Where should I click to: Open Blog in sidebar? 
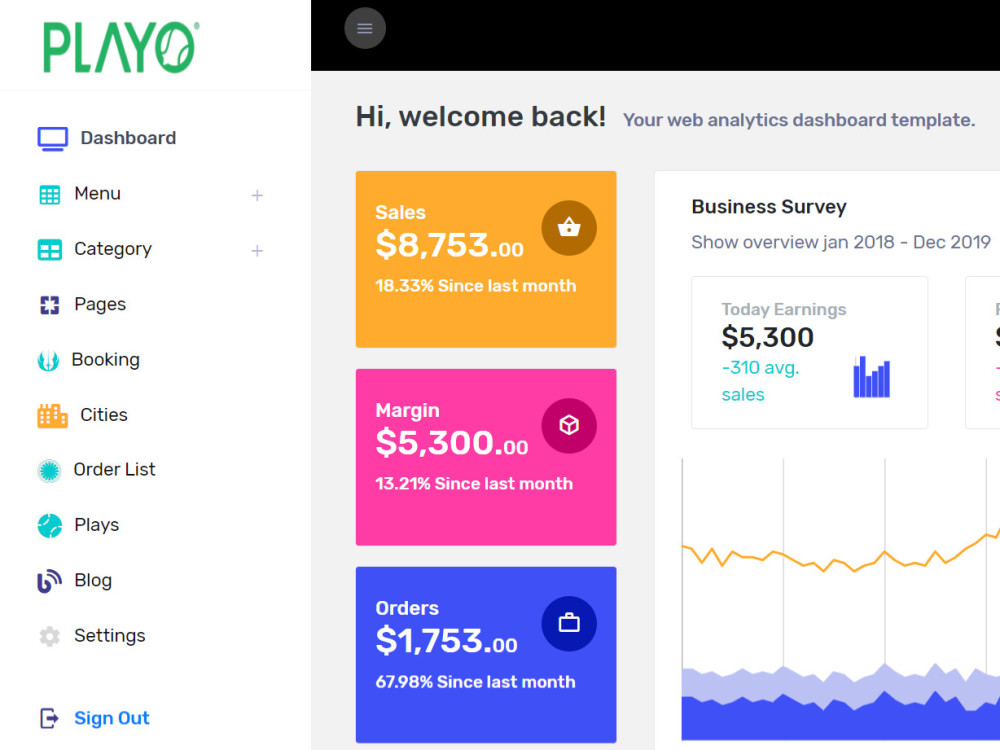pyautogui.click(x=93, y=580)
